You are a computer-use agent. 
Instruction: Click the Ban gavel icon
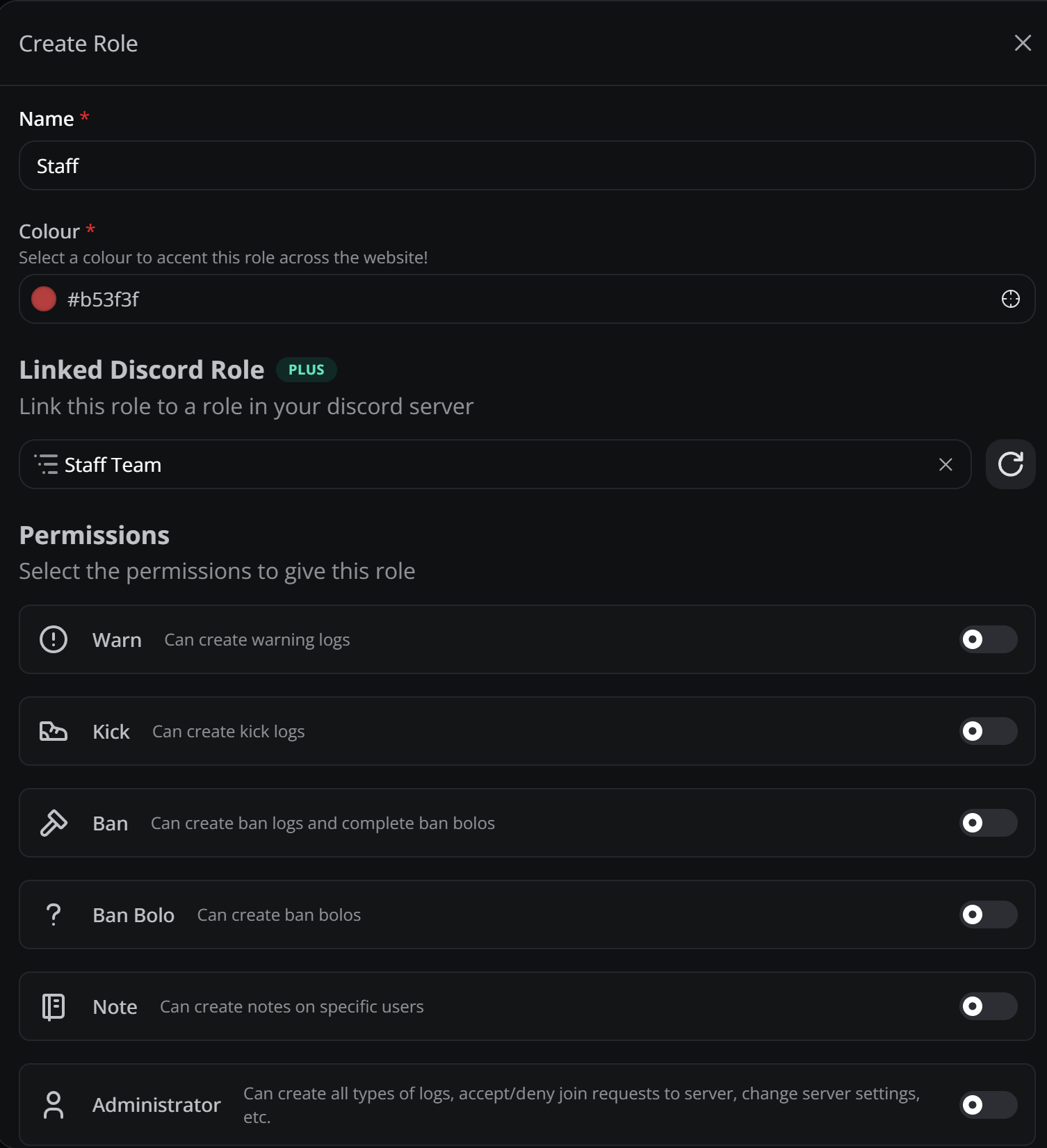(54, 823)
